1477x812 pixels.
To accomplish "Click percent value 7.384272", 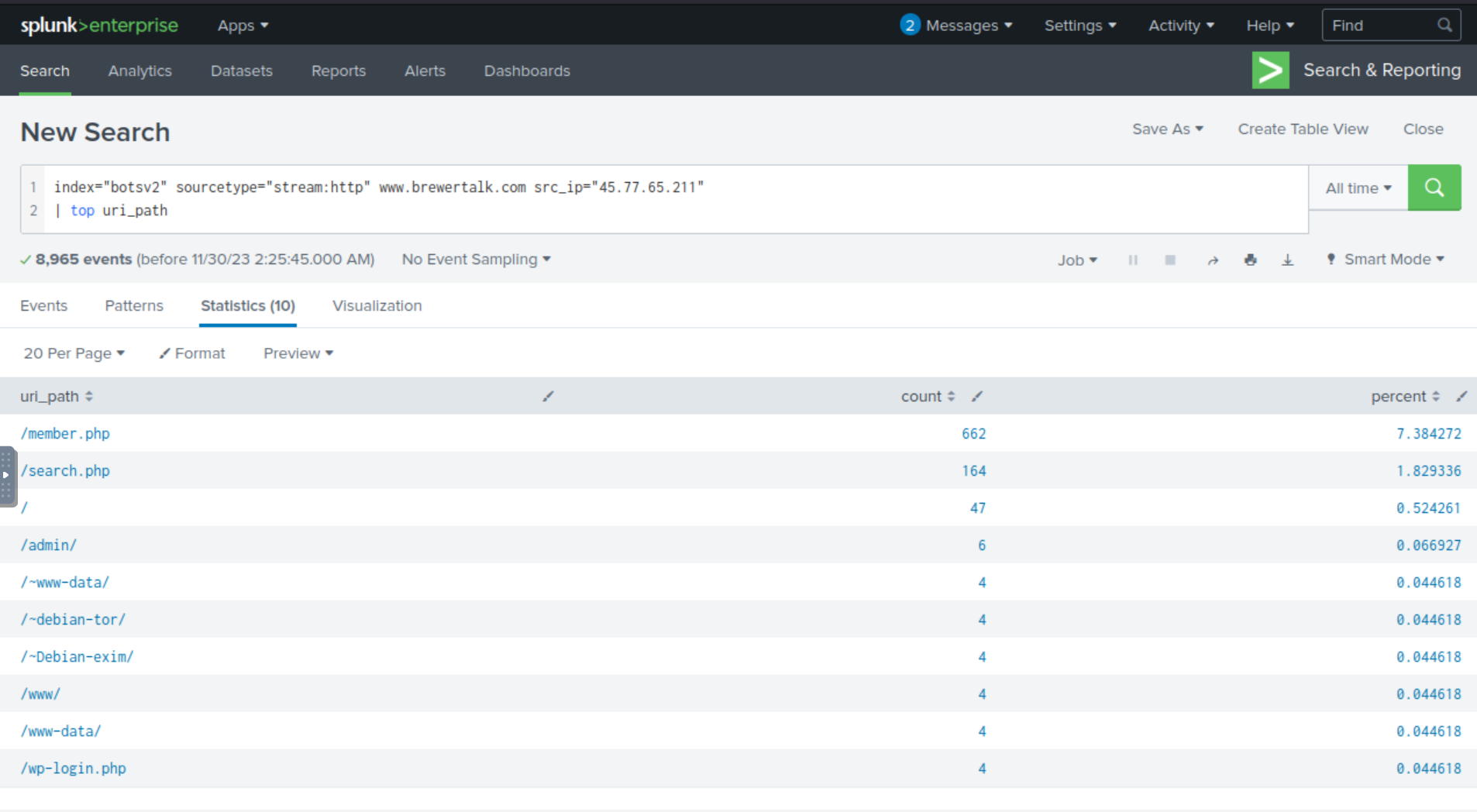I will [x=1429, y=434].
